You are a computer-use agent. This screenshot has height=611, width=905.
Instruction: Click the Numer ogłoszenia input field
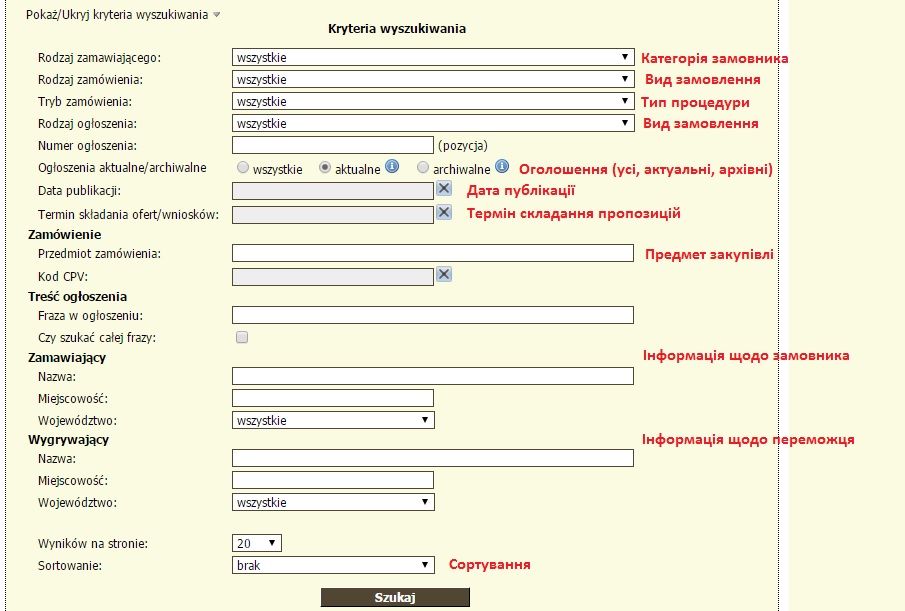pyautogui.click(x=332, y=146)
